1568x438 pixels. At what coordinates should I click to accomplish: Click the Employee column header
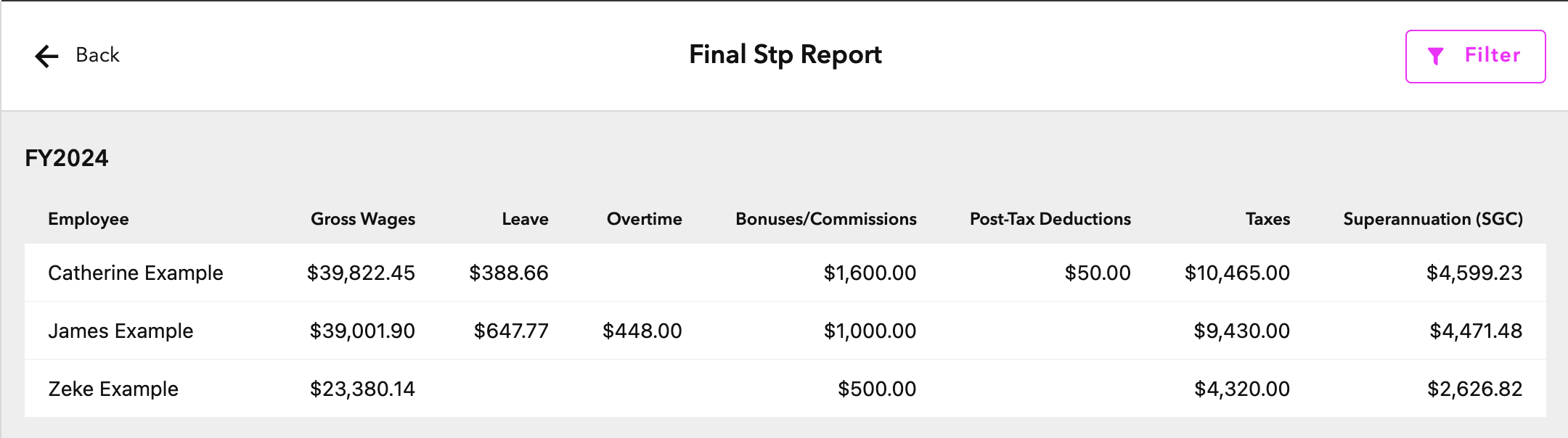click(x=89, y=219)
